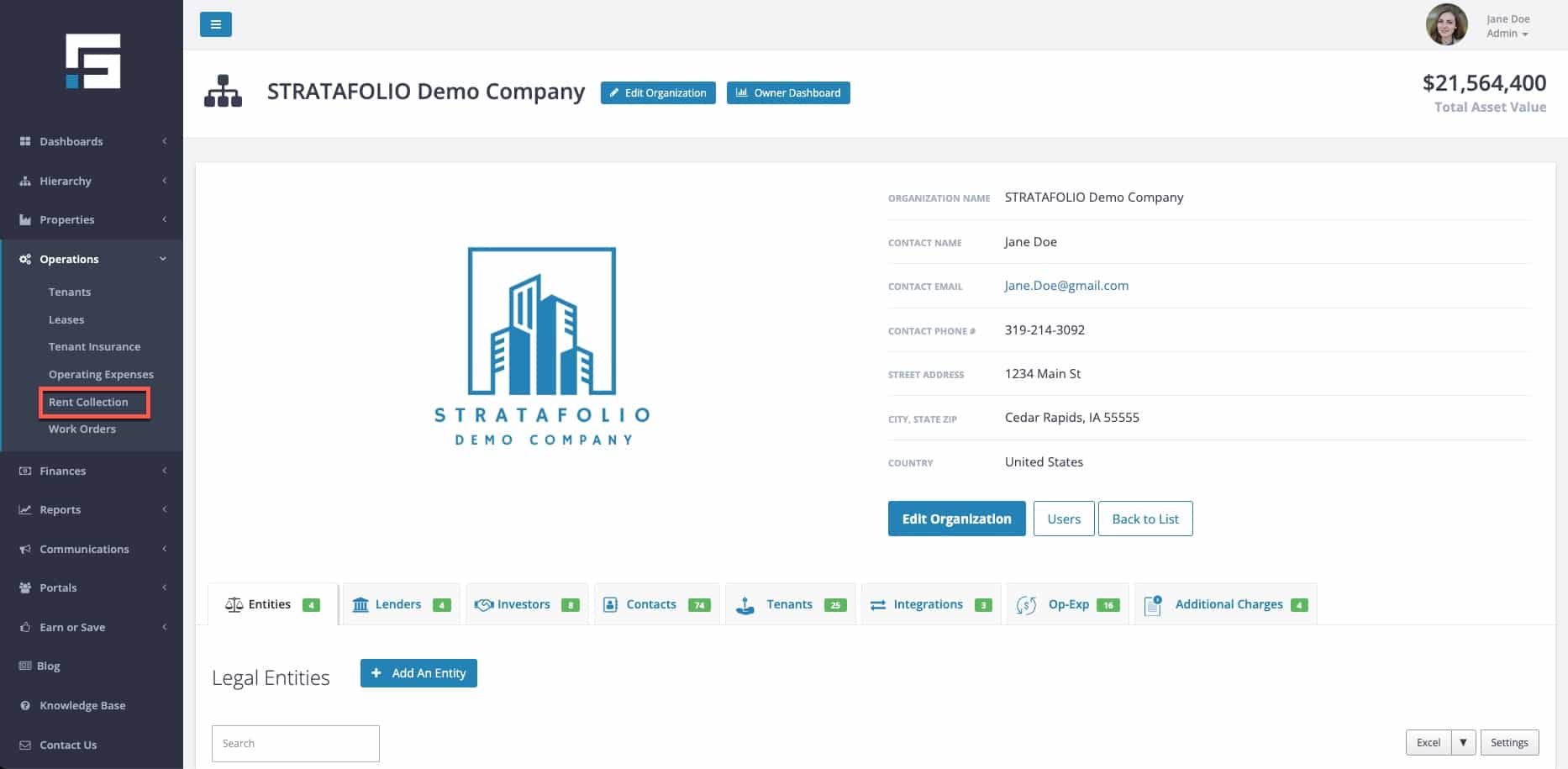Click the Additional Charges document icon
This screenshot has height=769, width=1568.
[1153, 605]
